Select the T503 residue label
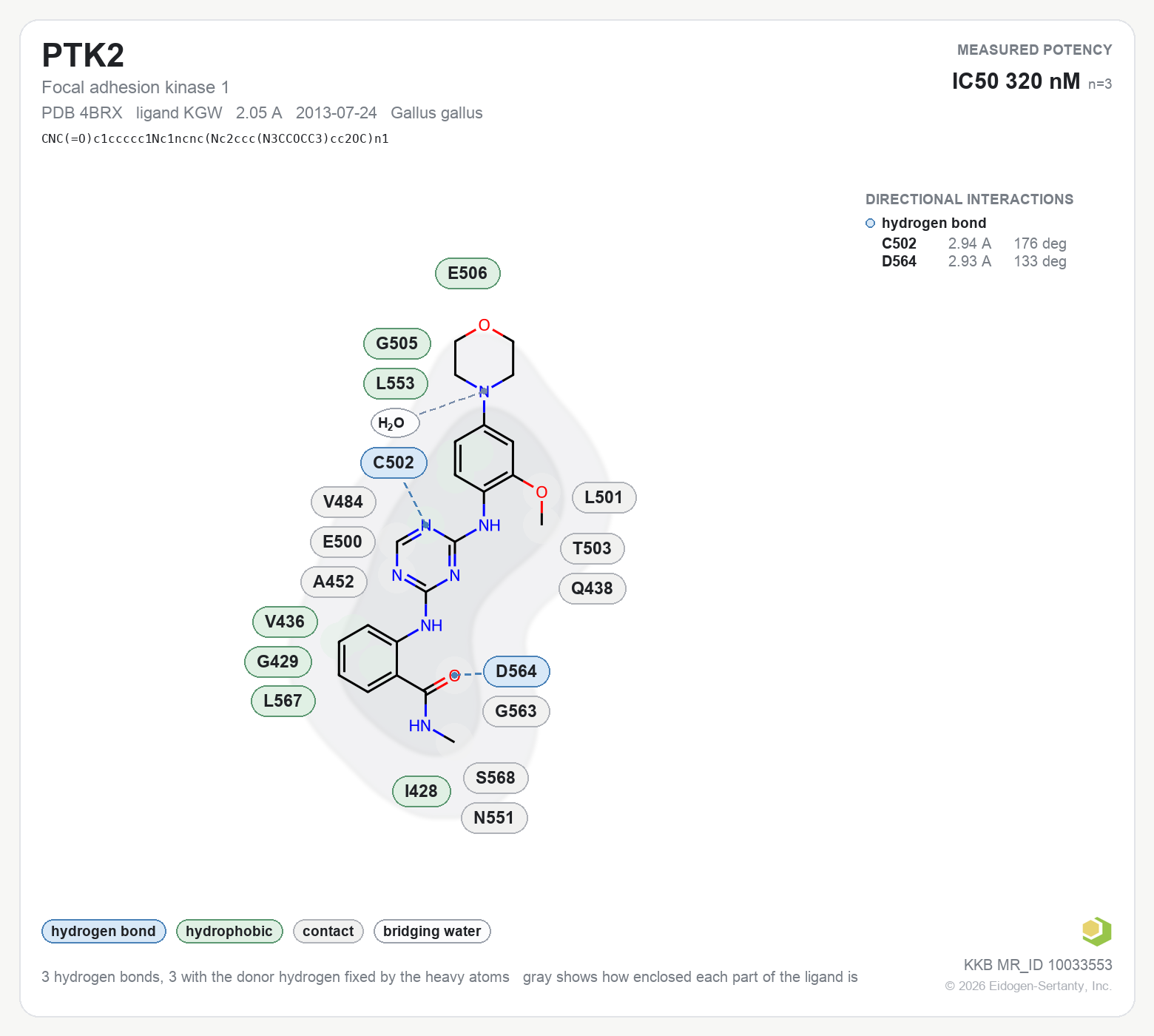The width and height of the screenshot is (1154, 1036). click(x=592, y=548)
